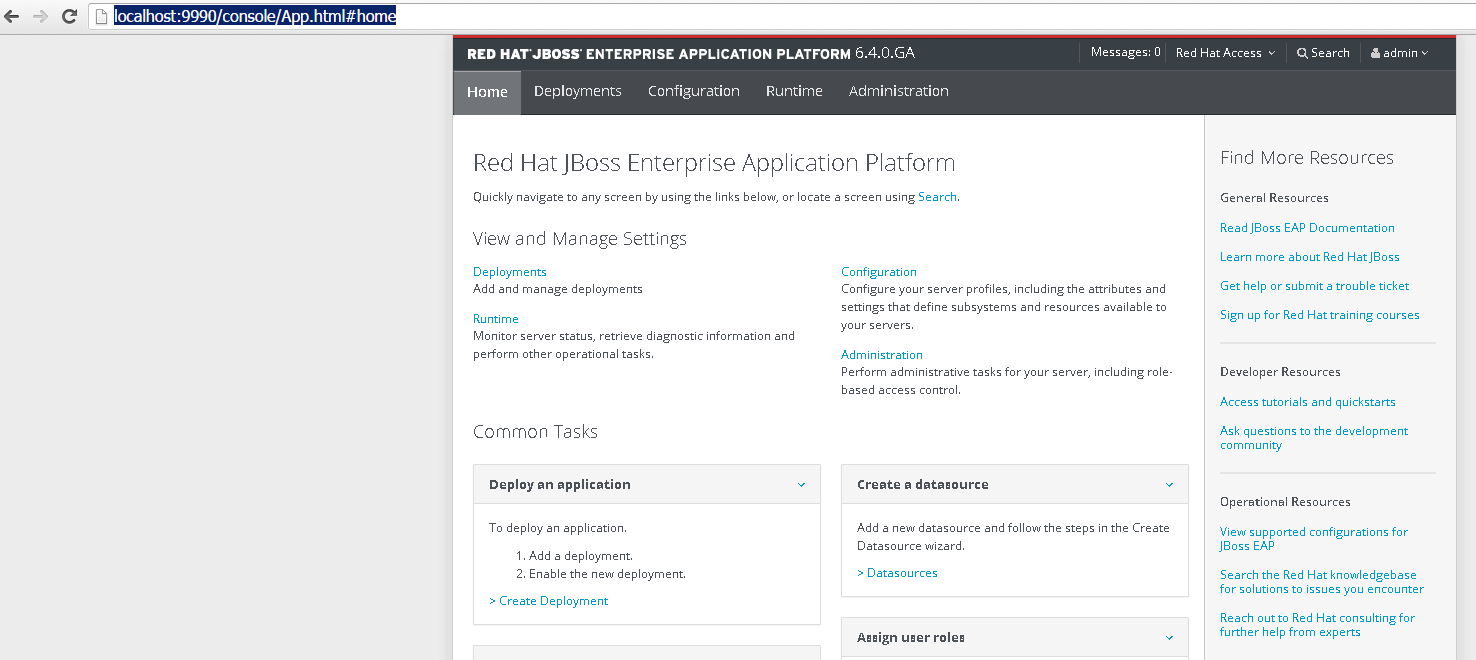This screenshot has height=660, width=1476.
Task: Open the admin user menu
Action: [x=1399, y=53]
